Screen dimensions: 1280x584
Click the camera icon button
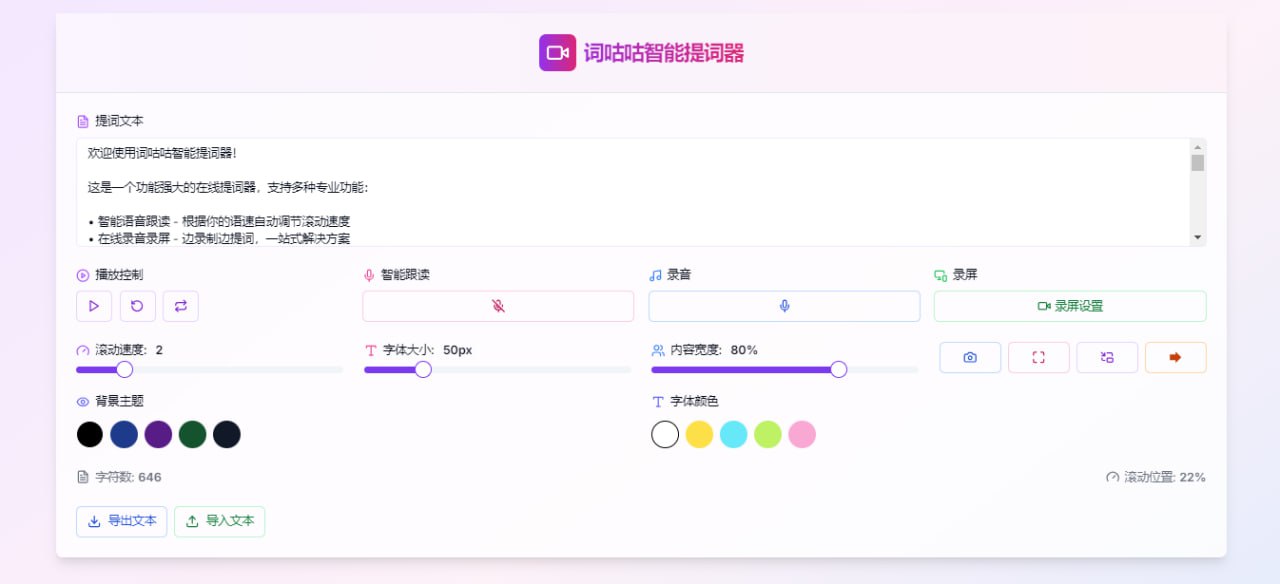point(970,357)
